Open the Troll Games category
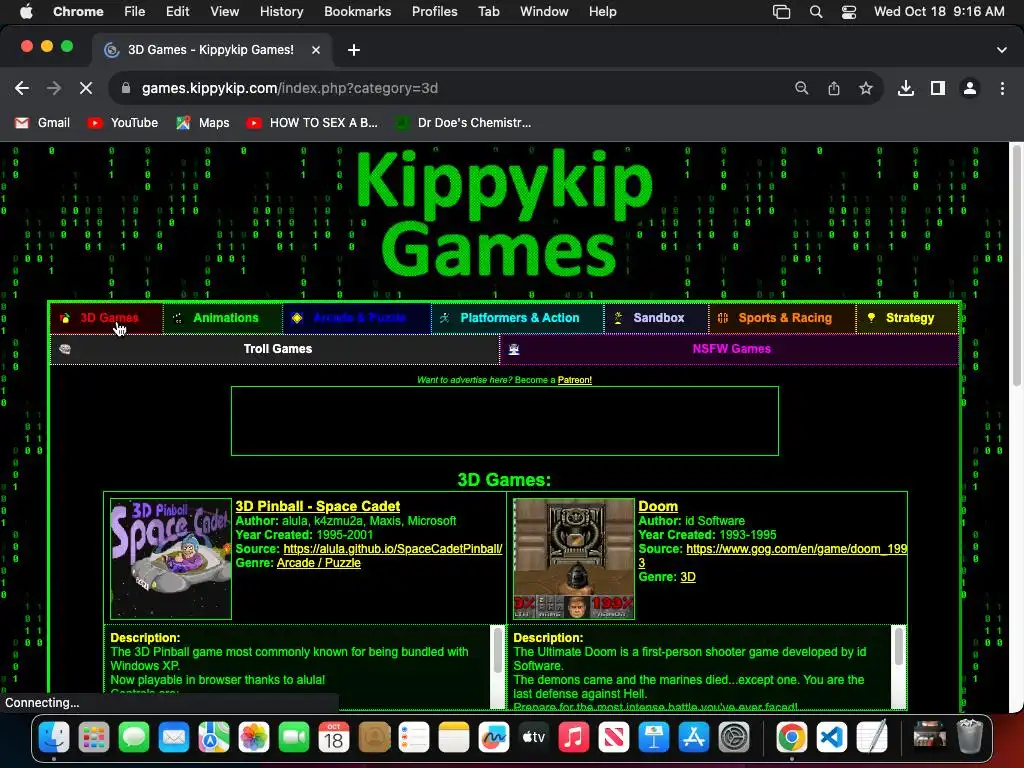The height and width of the screenshot is (768, 1024). 275,349
